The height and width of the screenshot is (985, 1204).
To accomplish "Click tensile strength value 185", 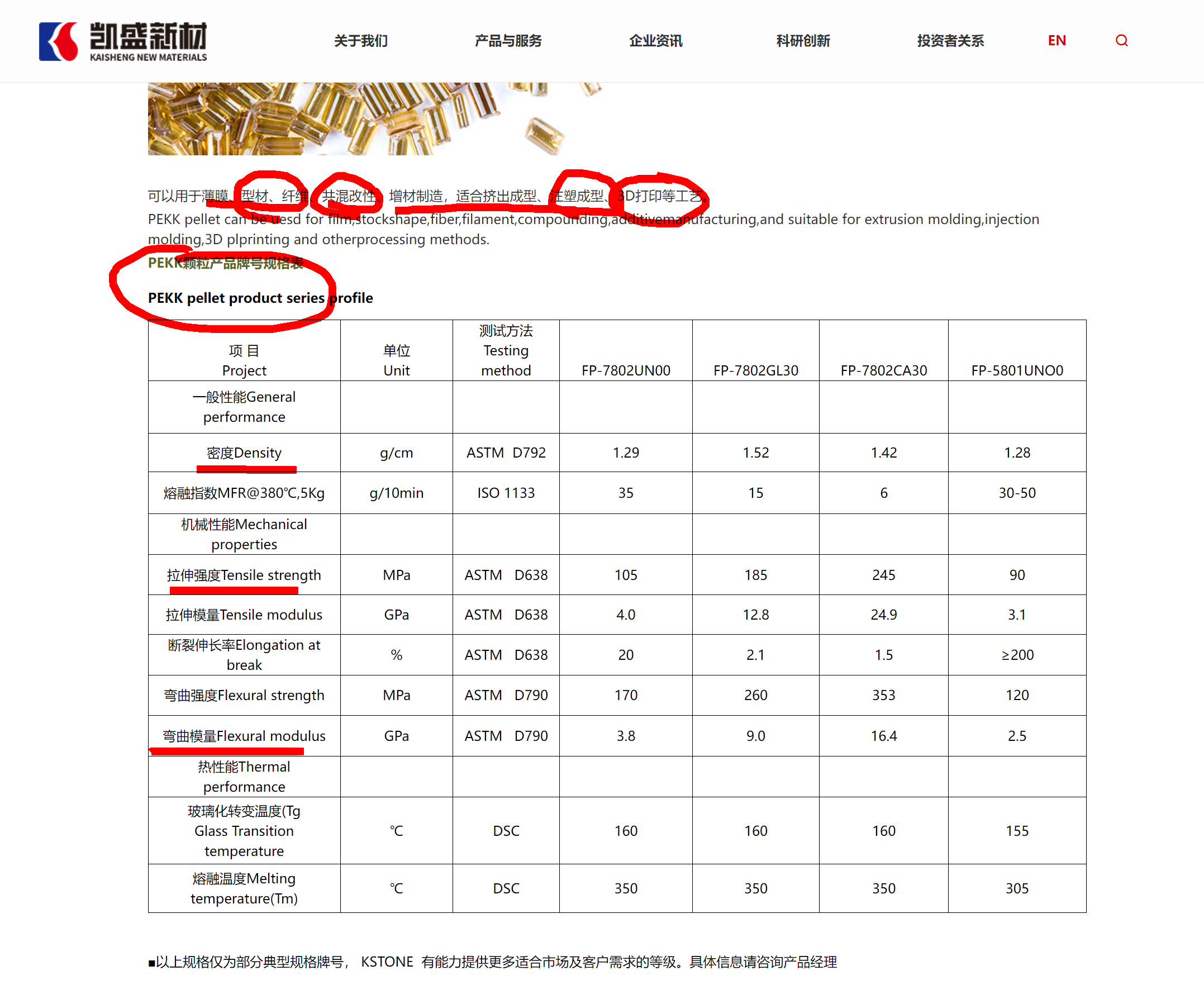I will 756,575.
